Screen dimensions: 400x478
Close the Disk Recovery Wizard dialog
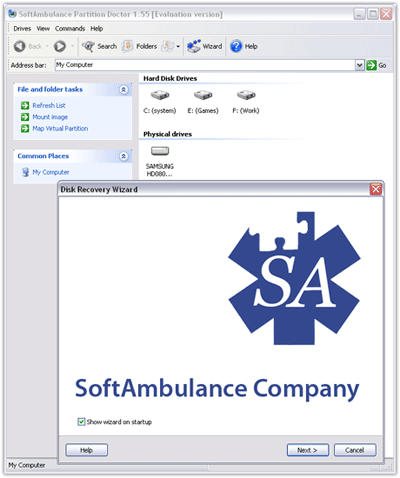coord(376,189)
